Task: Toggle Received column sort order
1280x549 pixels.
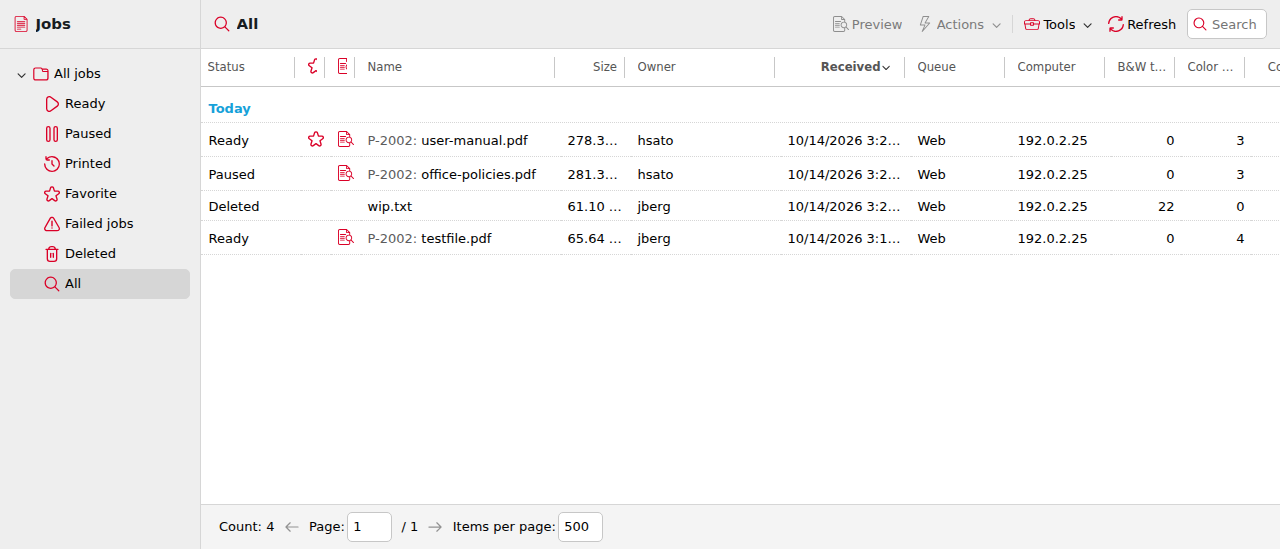Action: tap(855, 67)
